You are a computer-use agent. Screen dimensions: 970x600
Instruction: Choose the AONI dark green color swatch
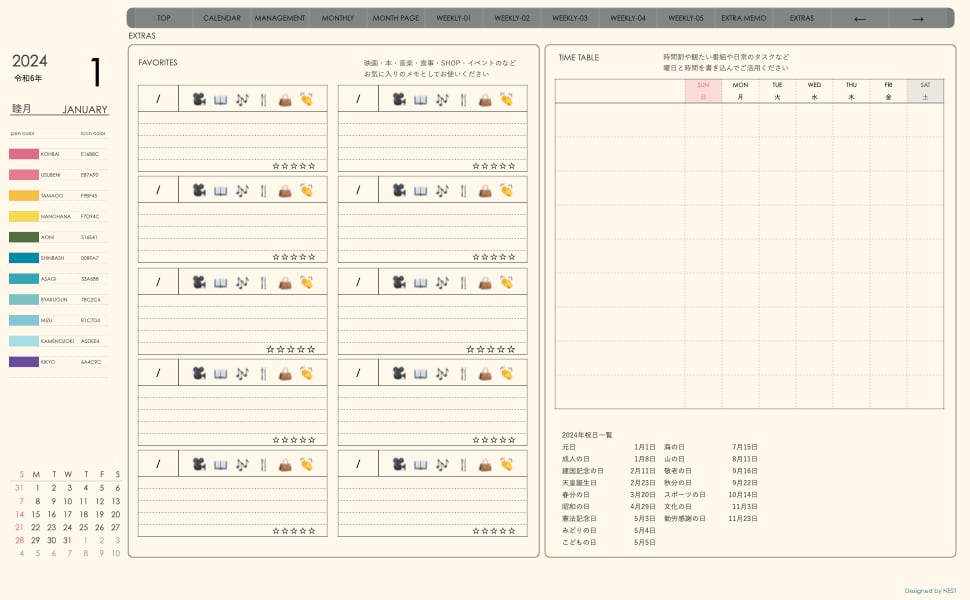click(24, 237)
